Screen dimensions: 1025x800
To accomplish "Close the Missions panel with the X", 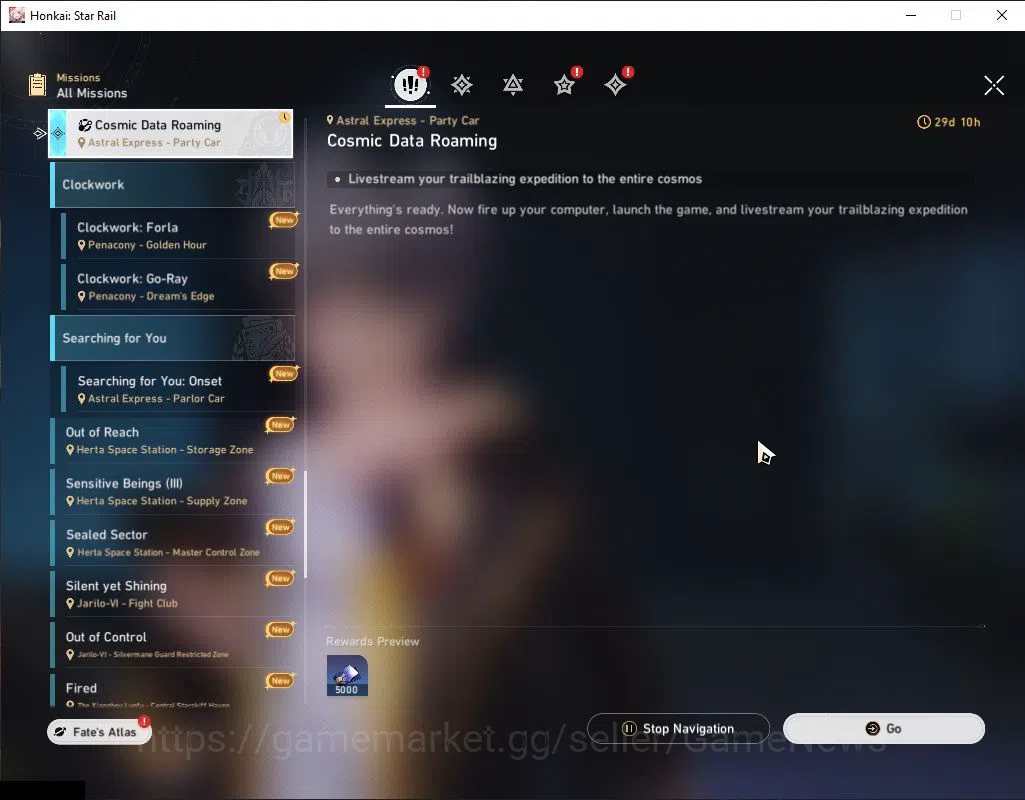I will 994,85.
